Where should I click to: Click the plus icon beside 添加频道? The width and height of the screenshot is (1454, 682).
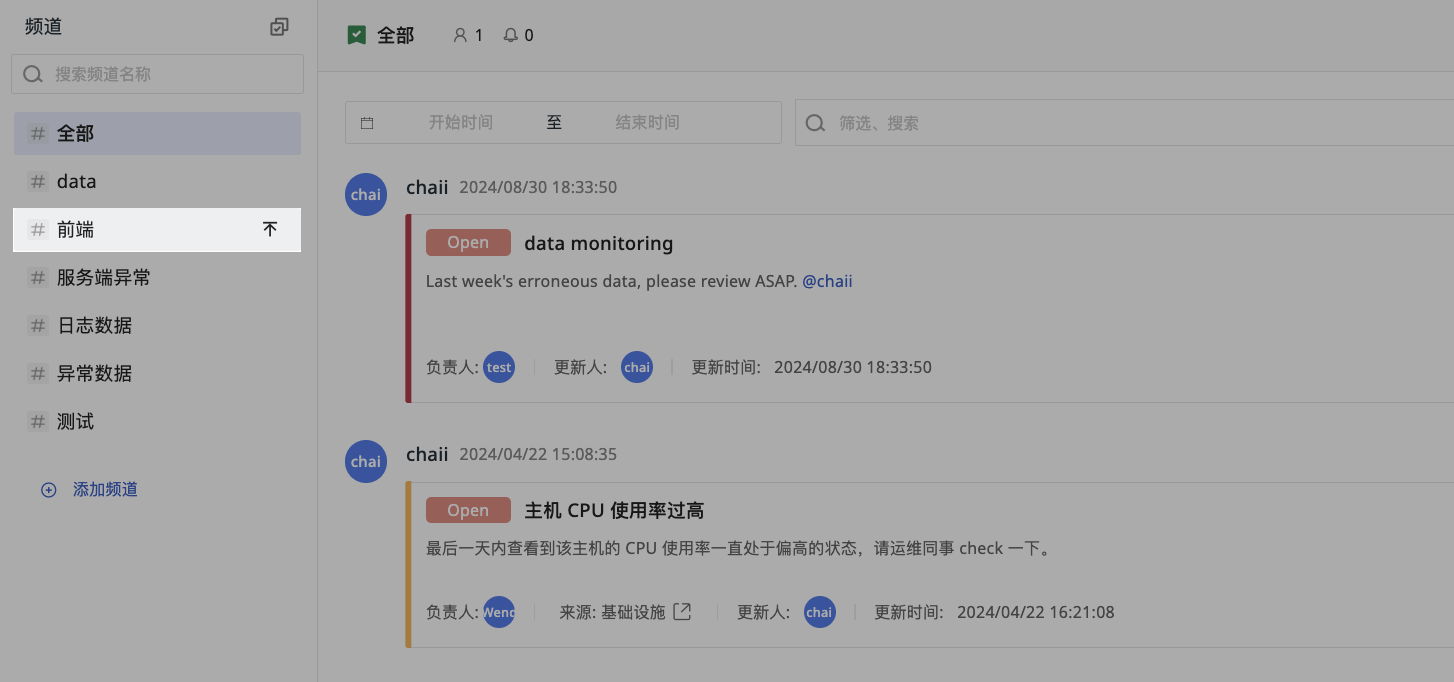tap(48, 490)
